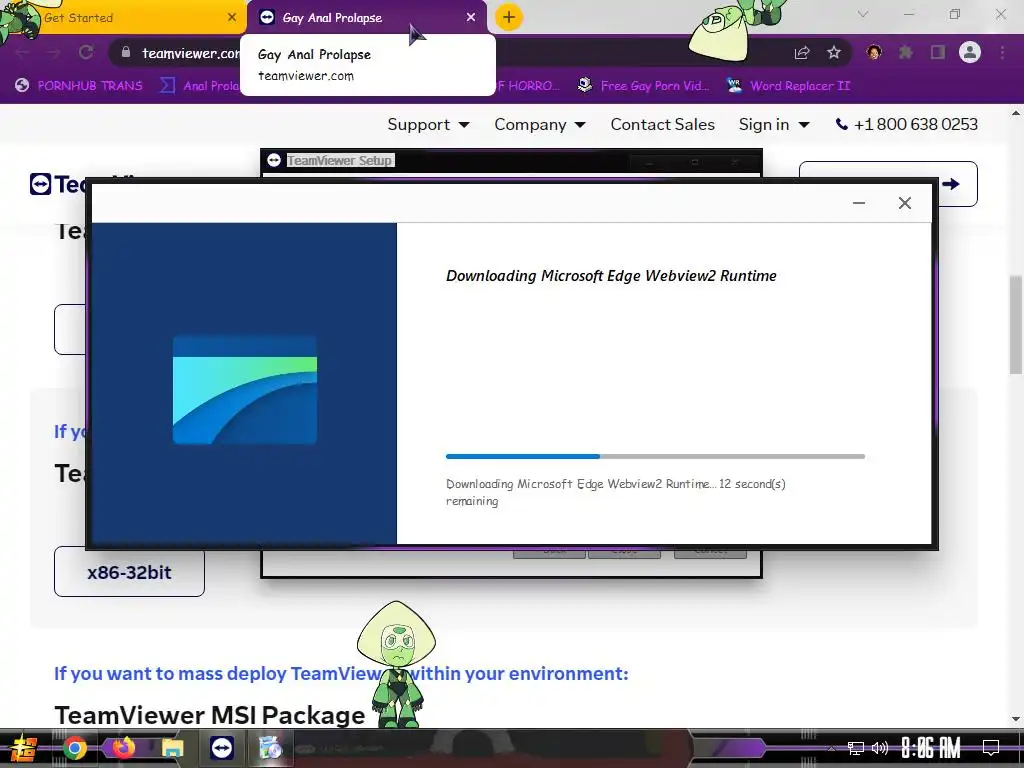
Task: Select the installer icon in the taskbar
Action: pos(270,748)
